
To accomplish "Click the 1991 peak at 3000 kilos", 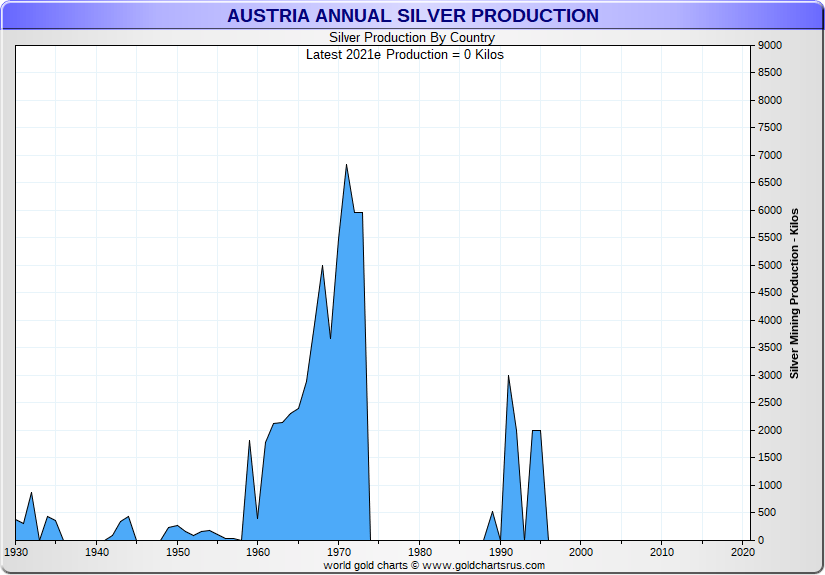I will [x=508, y=376].
